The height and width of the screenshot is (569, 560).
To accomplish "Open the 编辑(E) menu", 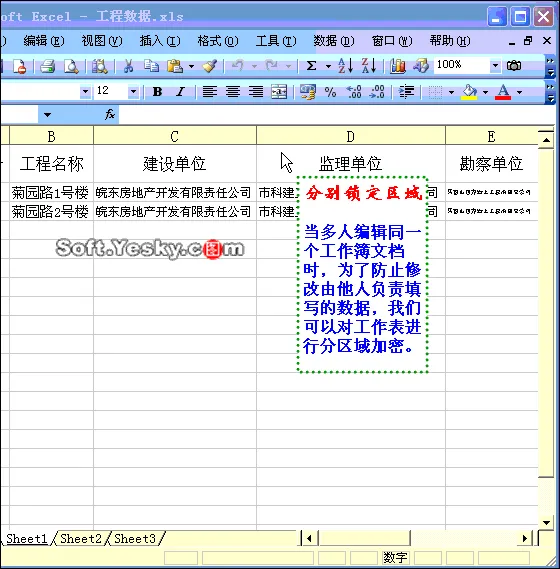I will pyautogui.click(x=44, y=41).
